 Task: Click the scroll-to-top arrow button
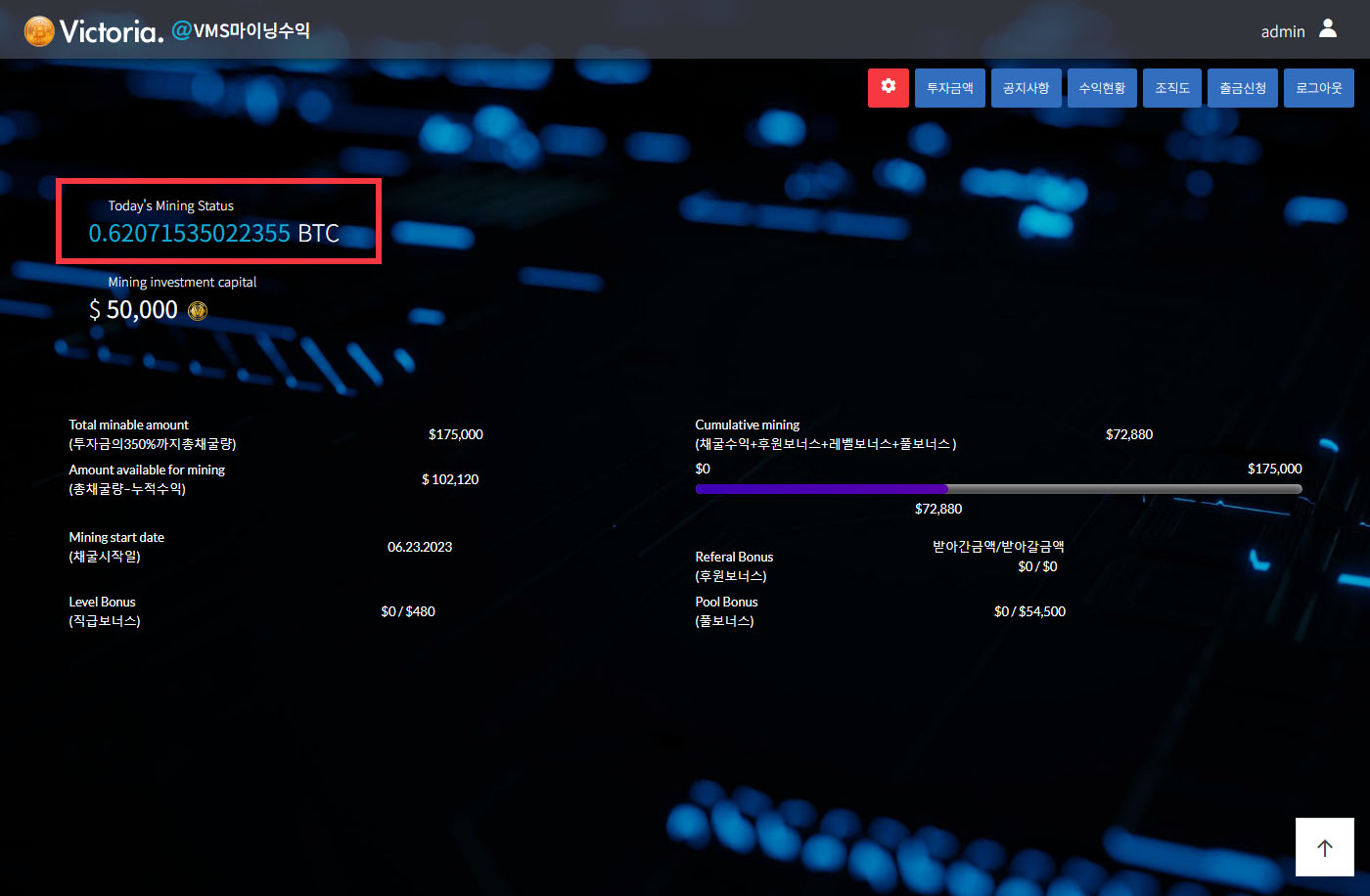click(x=1324, y=847)
